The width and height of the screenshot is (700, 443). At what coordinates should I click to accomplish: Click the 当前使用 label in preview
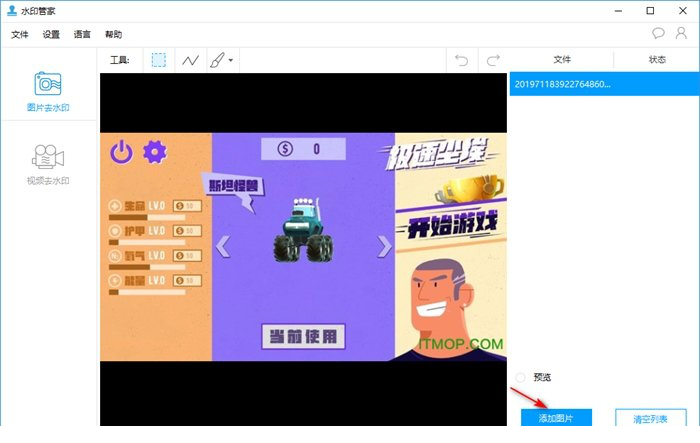[x=303, y=336]
